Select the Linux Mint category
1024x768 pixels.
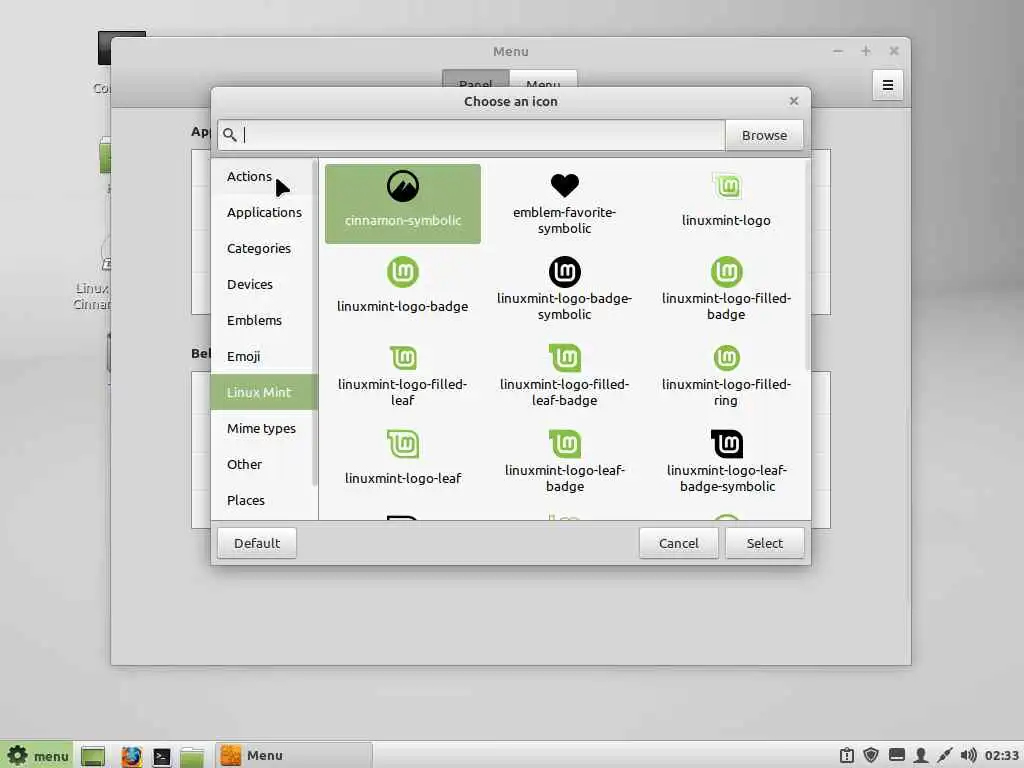(x=264, y=392)
